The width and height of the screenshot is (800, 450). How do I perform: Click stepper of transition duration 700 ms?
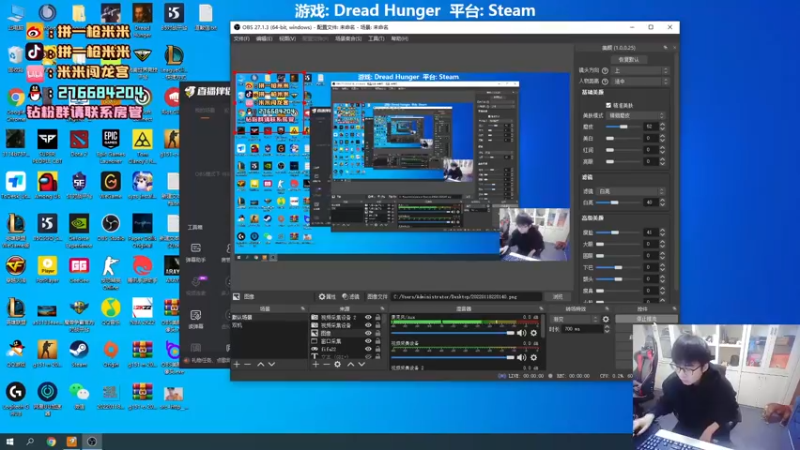[x=607, y=329]
